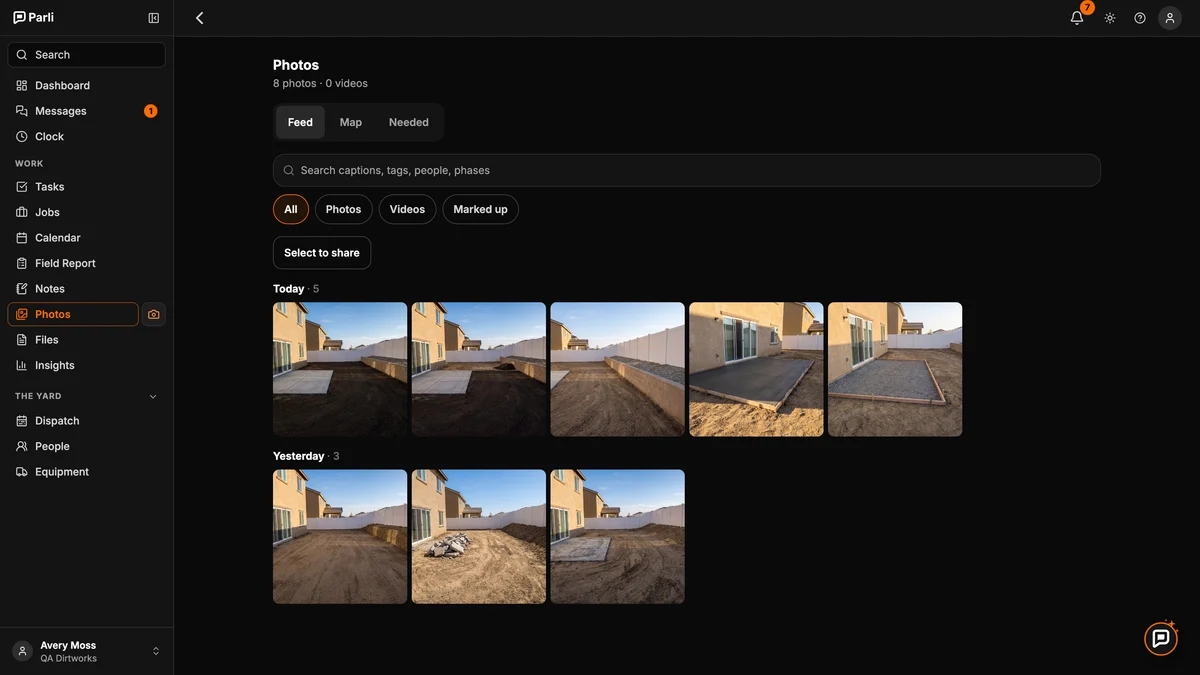Open Today photo of poured concrete slab

(x=757, y=369)
